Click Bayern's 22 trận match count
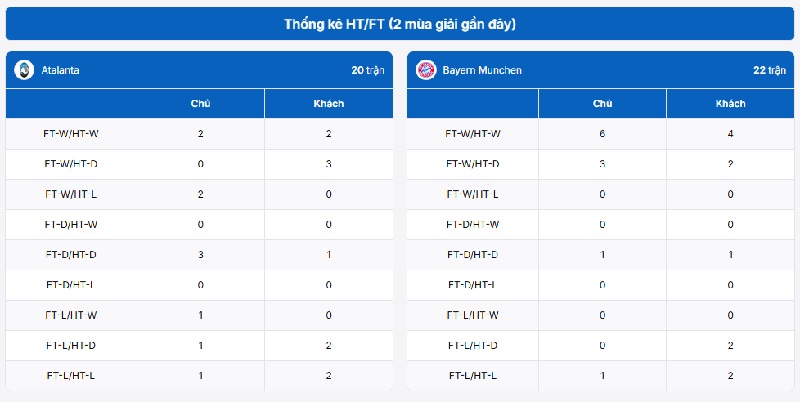 click(770, 70)
